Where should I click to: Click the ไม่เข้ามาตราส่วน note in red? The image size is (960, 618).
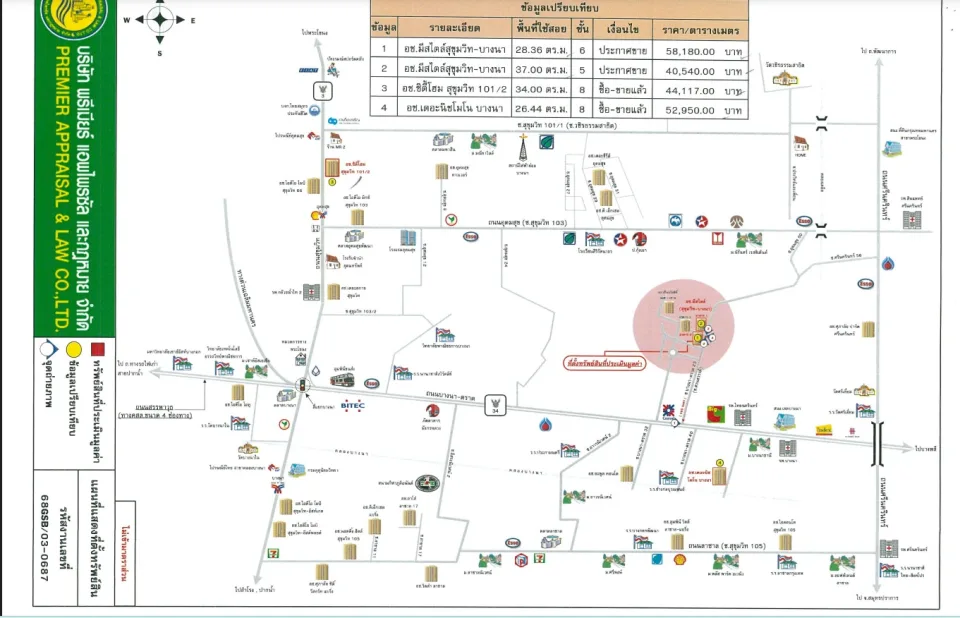(x=125, y=553)
